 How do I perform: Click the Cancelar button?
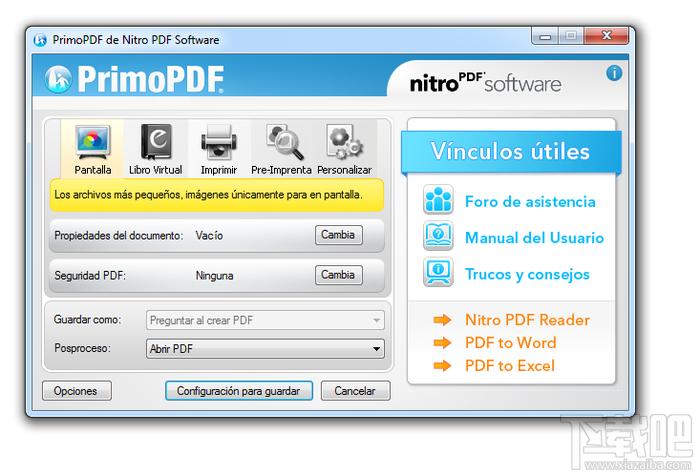tap(355, 391)
